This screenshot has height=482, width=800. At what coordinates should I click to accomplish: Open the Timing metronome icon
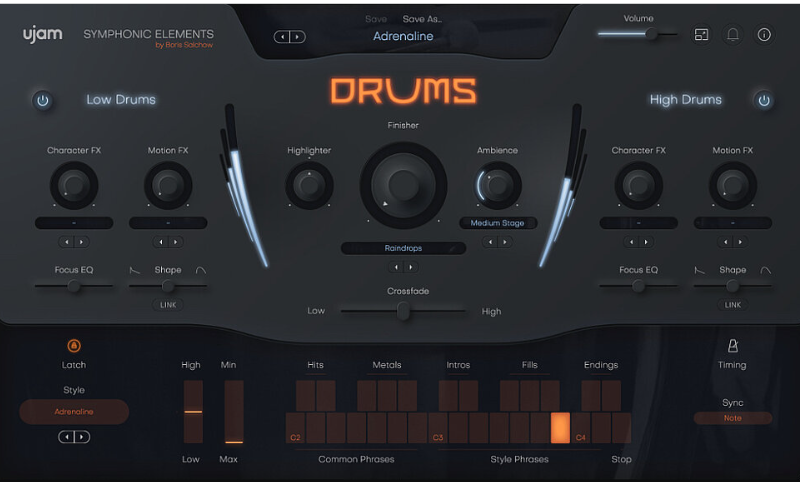733,346
